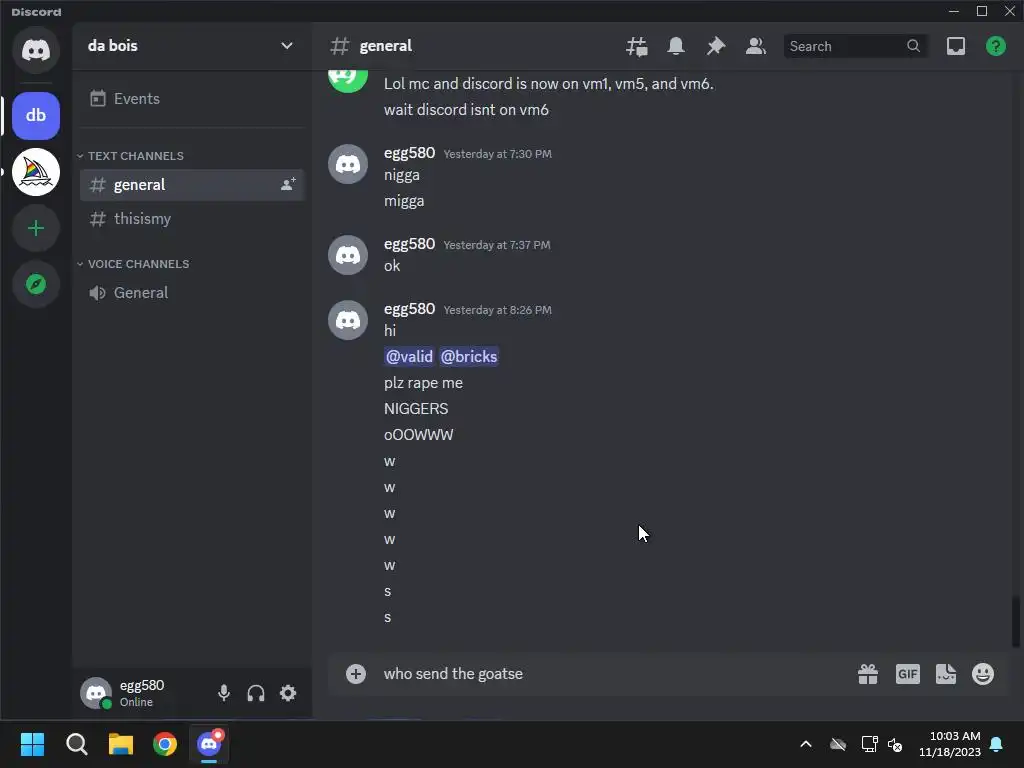1024x768 pixels.
Task: Click Add a Server plus icon
Action: (36, 229)
